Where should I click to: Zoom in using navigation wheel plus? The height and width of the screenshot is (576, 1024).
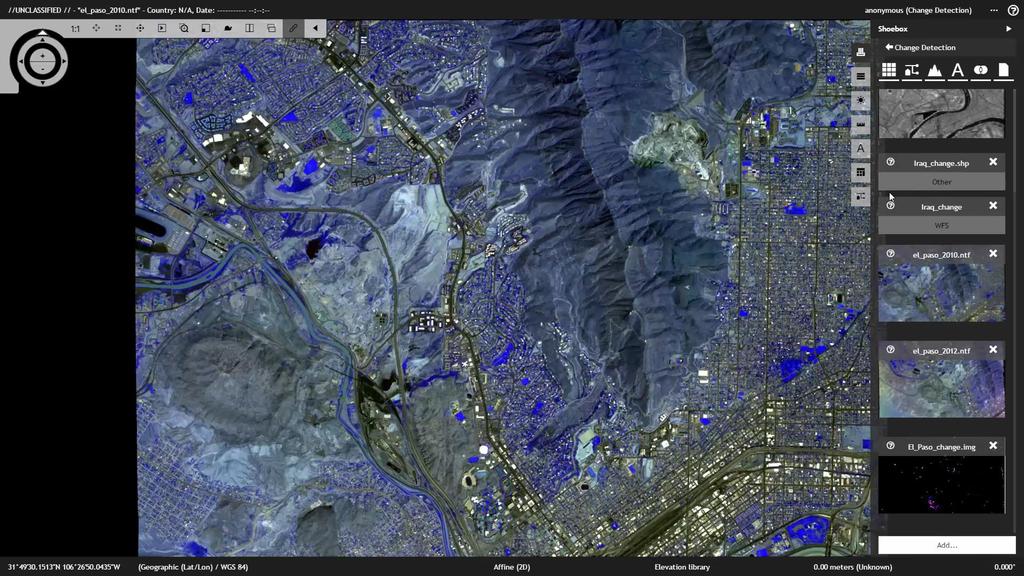[x=42, y=55]
